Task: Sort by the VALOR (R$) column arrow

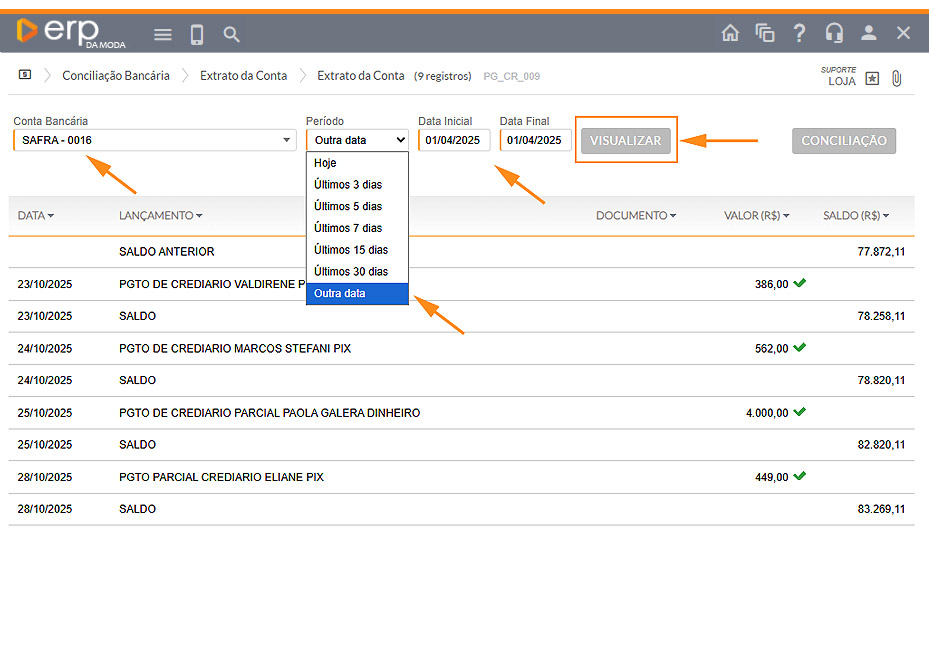Action: [x=786, y=216]
